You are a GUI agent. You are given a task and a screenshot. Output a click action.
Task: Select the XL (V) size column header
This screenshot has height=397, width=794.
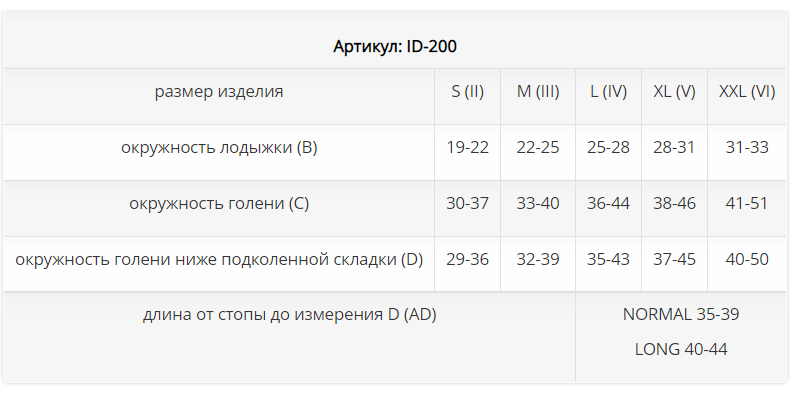tap(674, 92)
